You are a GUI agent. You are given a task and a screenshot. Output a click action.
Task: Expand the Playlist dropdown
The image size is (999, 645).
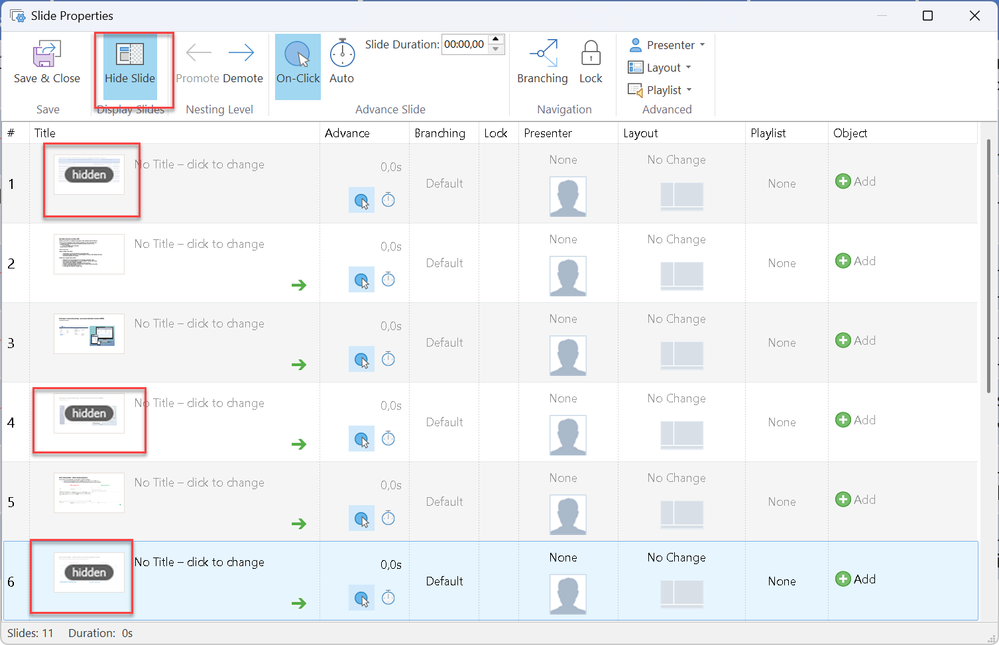tap(663, 90)
